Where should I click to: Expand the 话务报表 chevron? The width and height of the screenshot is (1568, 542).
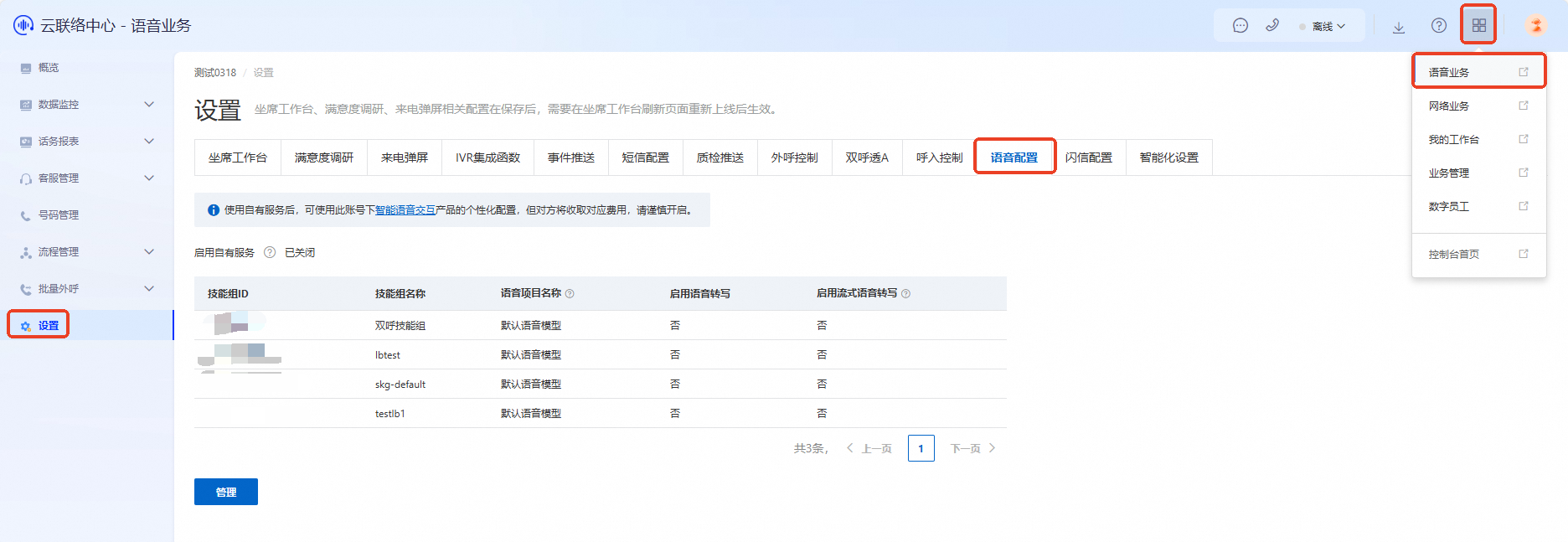[149, 142]
